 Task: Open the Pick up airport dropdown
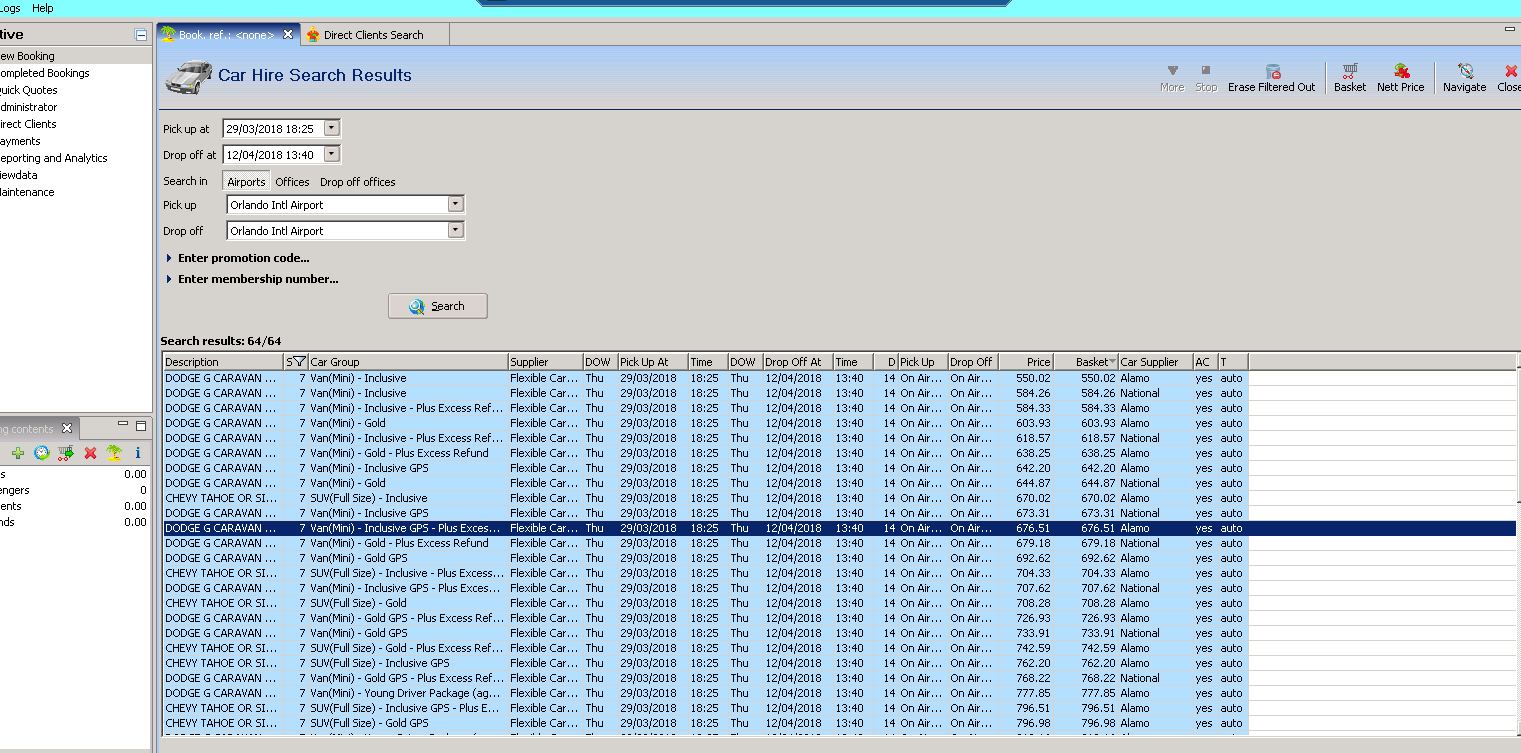(456, 204)
